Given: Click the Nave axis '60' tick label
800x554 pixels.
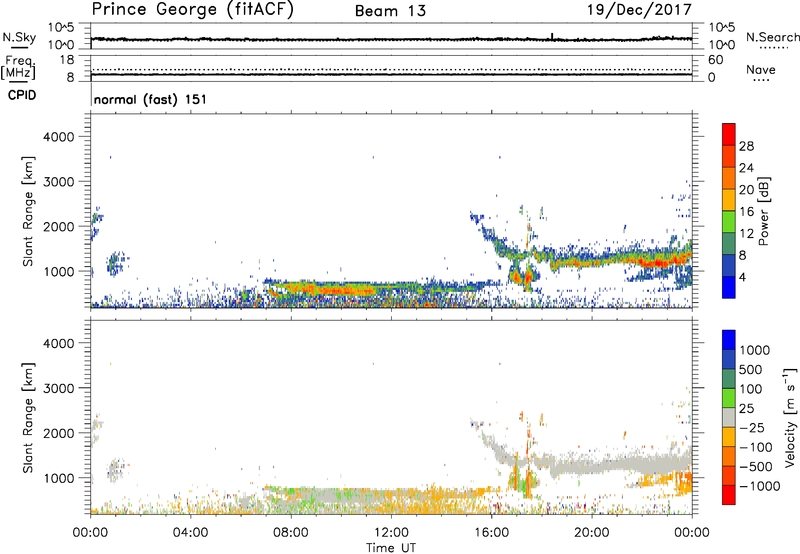Looking at the screenshot, I should tap(715, 59).
